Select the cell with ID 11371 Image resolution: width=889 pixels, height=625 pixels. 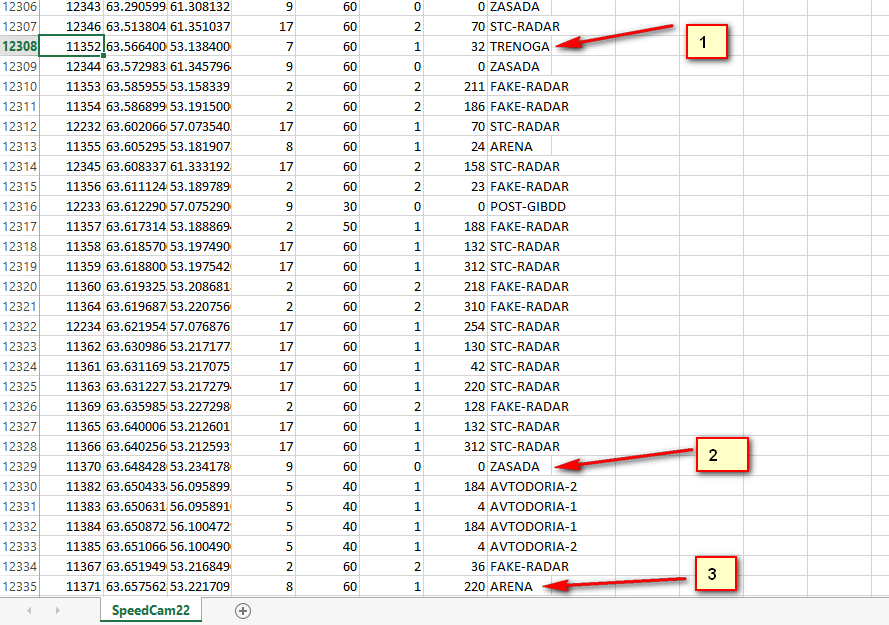point(74,586)
